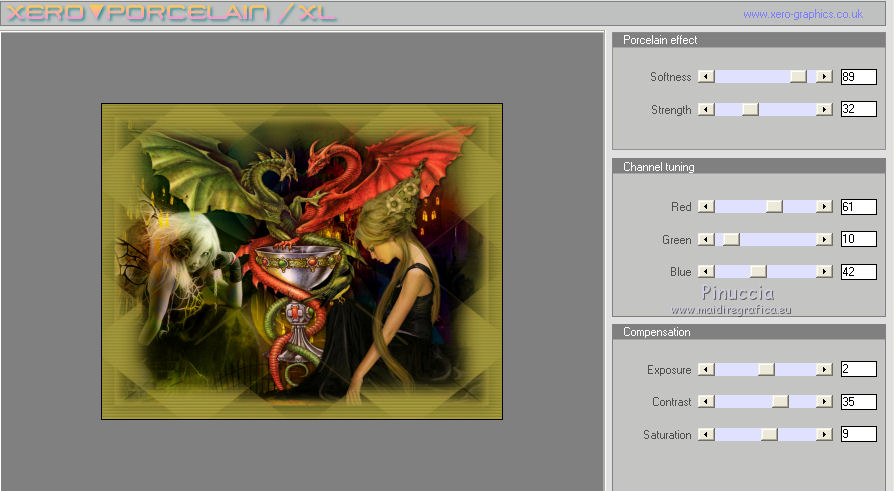Open the www.xero-graphics.co.uk link
The width and height of the screenshot is (894, 491).
pyautogui.click(x=803, y=14)
